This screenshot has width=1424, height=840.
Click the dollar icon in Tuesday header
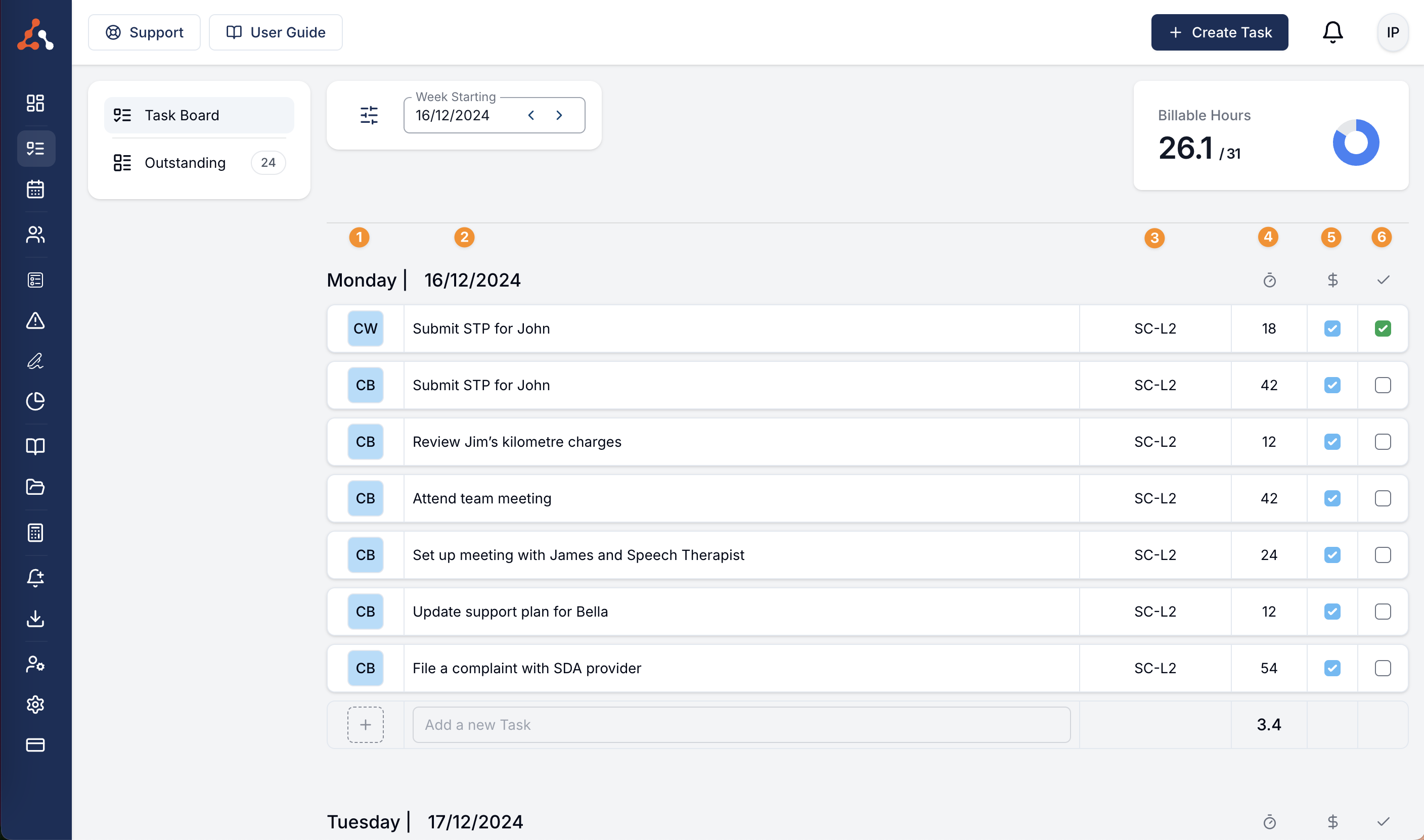pos(1332,822)
